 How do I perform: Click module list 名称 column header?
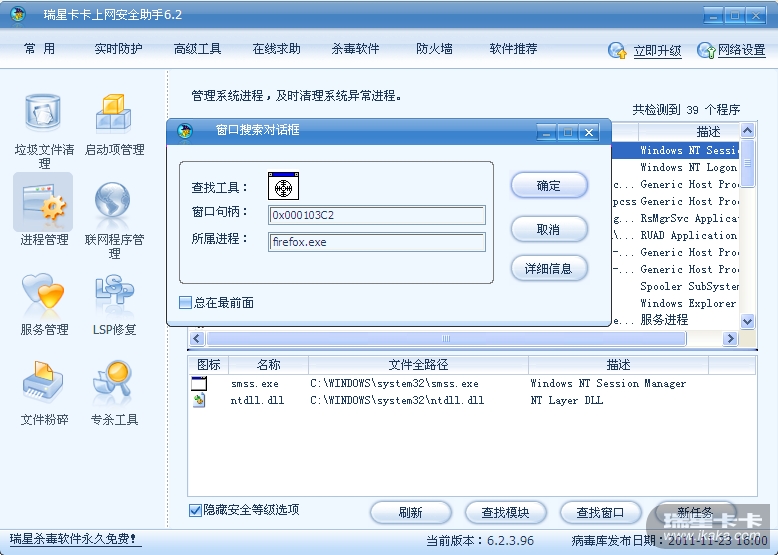(x=268, y=365)
